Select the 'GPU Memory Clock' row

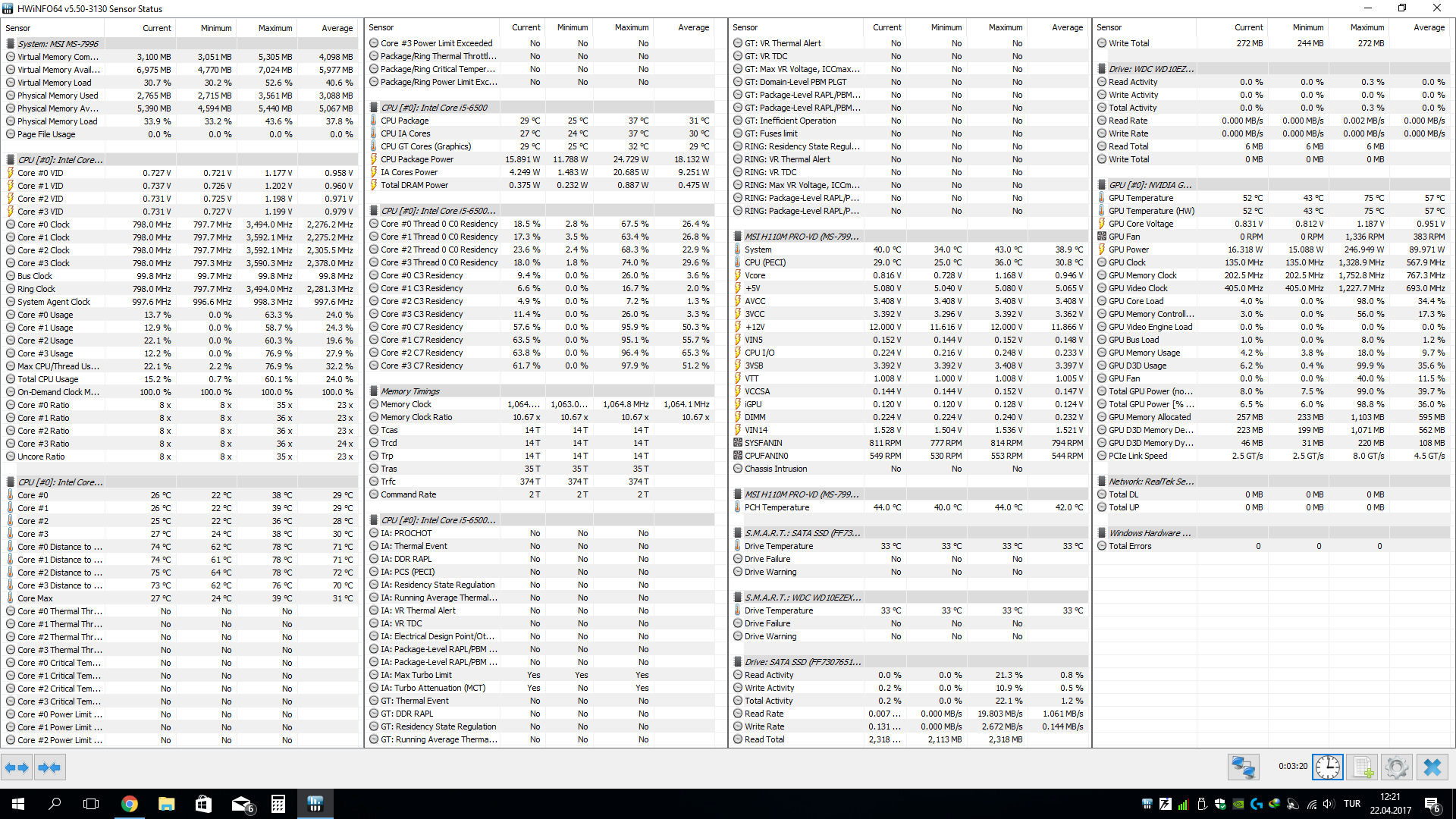1272,275
